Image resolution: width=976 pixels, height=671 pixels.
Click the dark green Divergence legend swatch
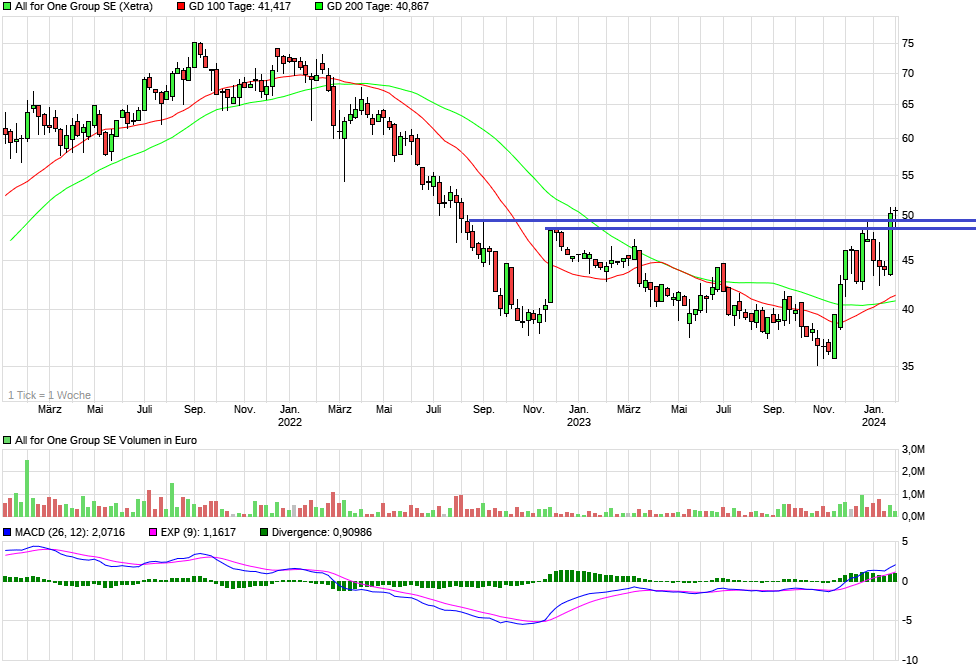coord(264,532)
